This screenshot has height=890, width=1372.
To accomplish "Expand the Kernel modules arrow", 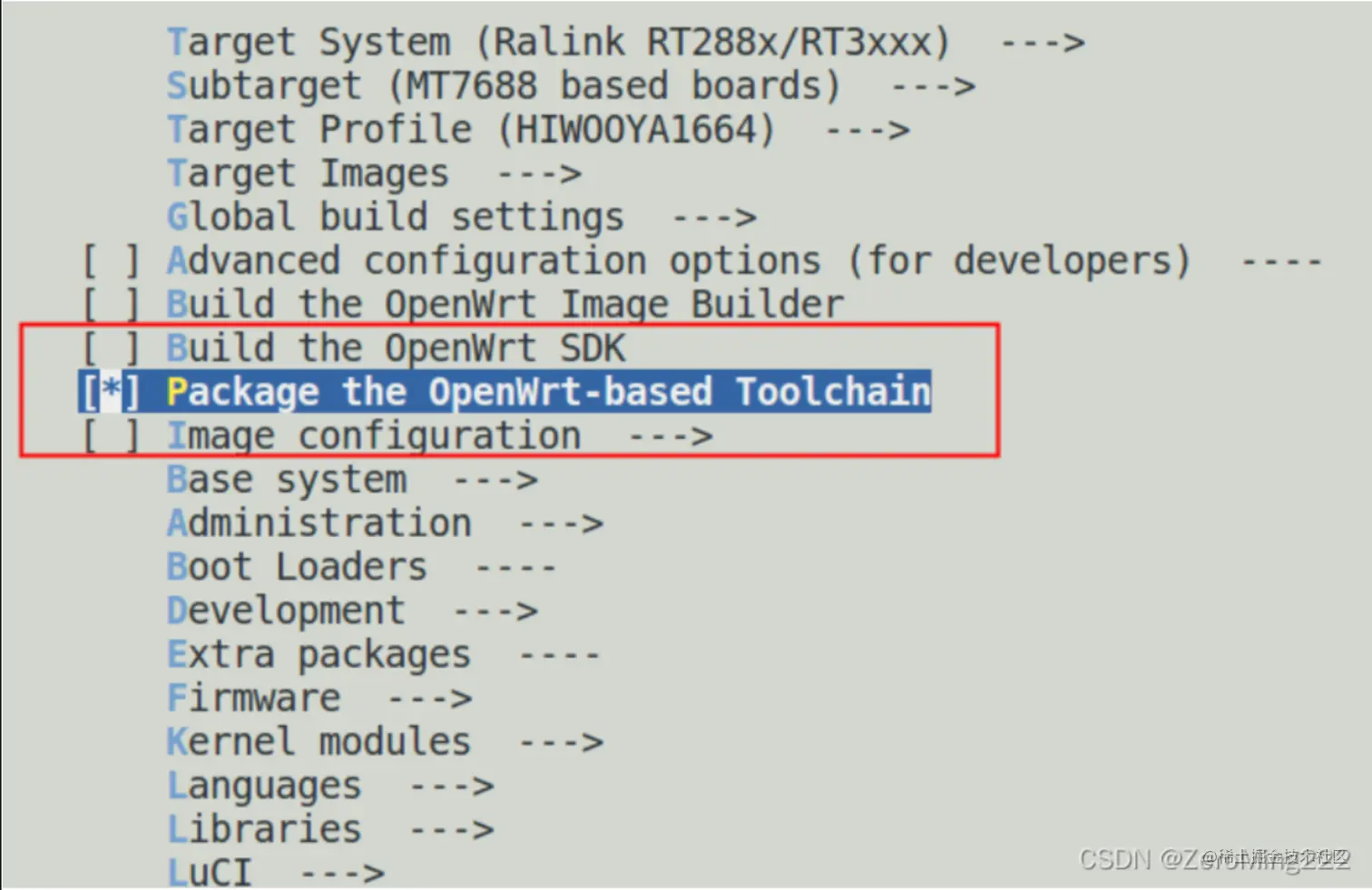I will tap(561, 742).
